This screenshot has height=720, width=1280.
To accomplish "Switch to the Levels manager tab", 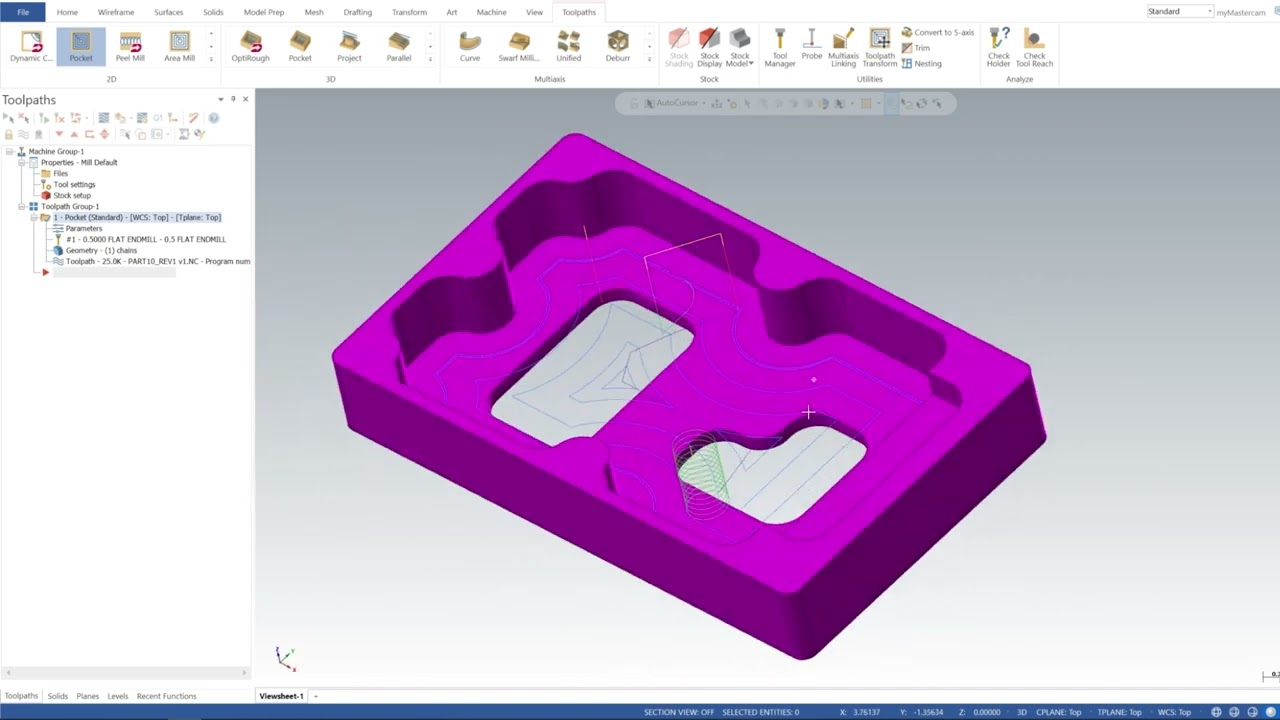I will (x=118, y=696).
